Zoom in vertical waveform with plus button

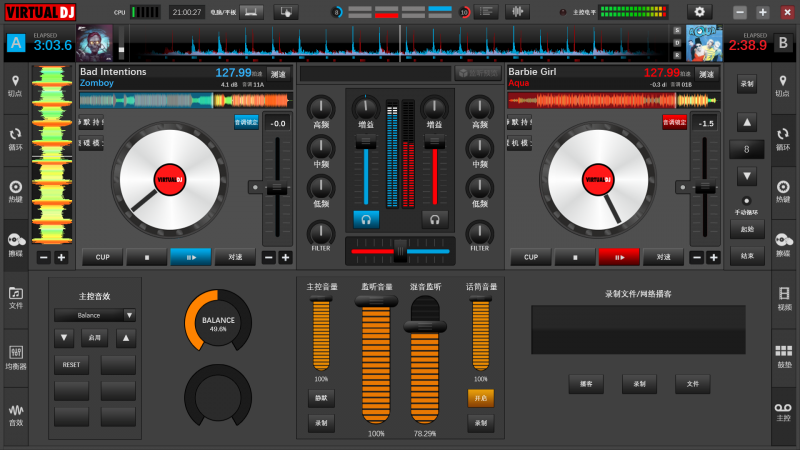61,258
